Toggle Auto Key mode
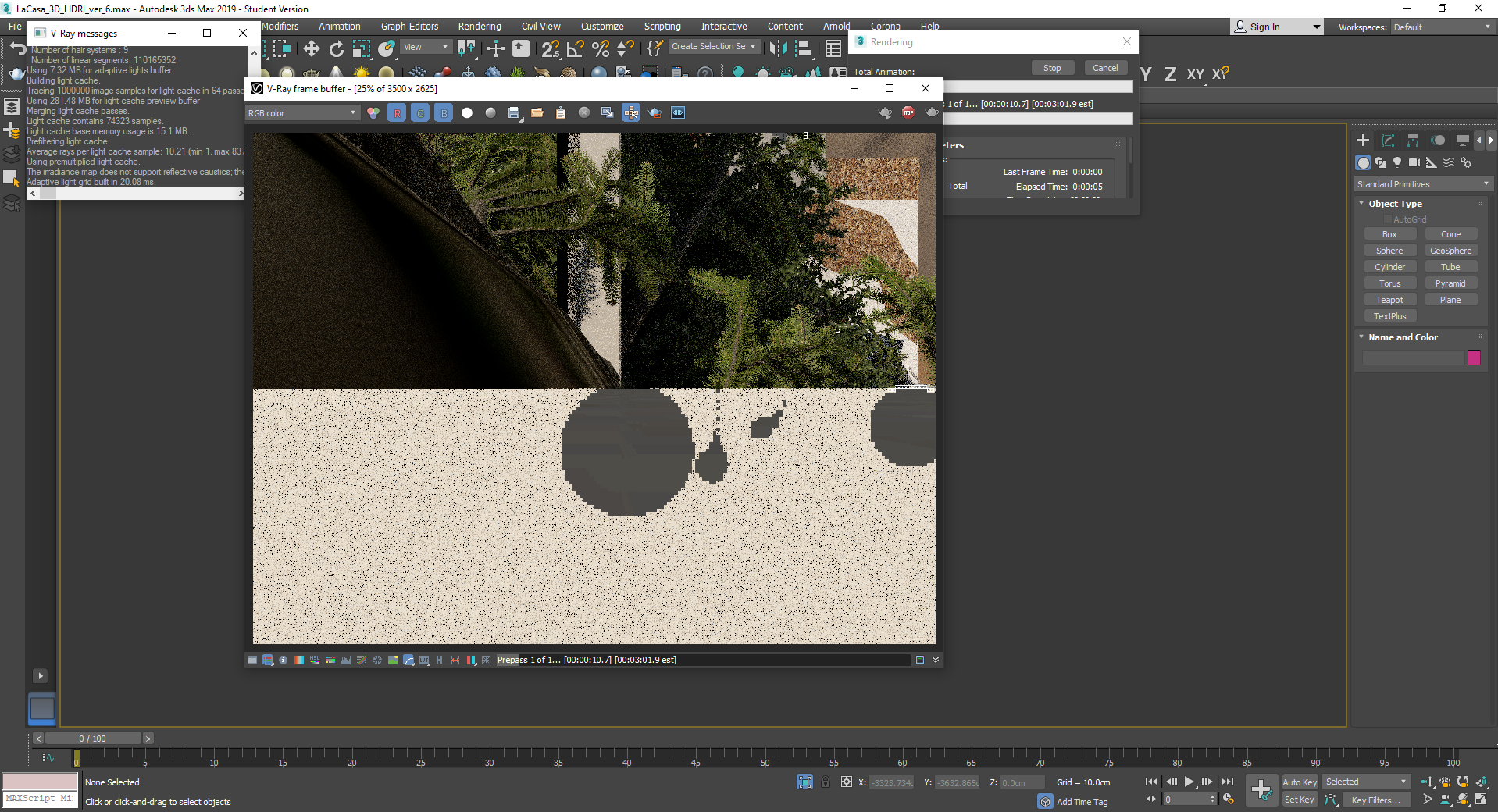 coord(1300,782)
